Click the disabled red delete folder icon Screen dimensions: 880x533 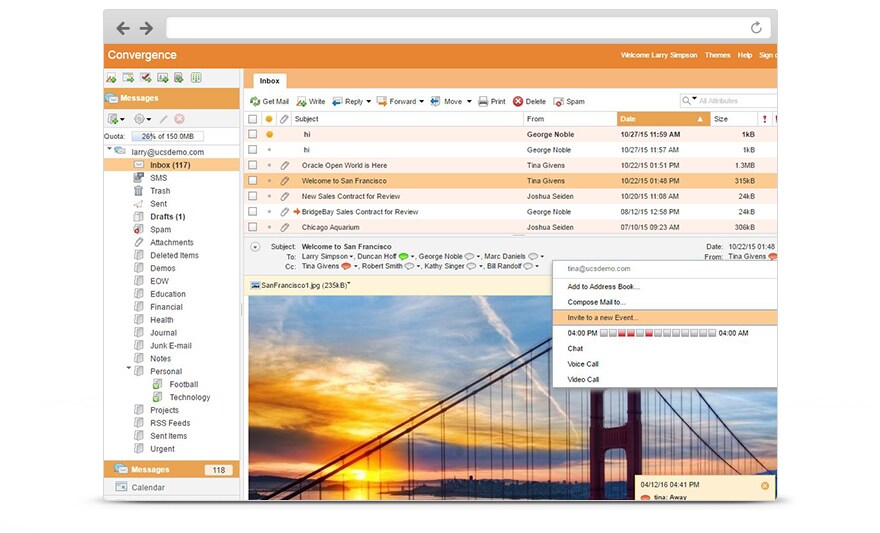tap(179, 119)
